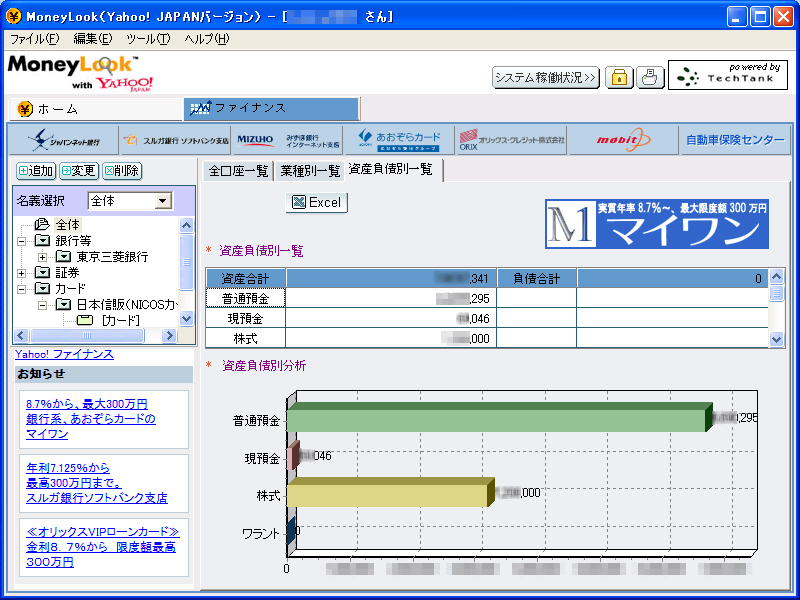
Task: Open the Japan Net Bank banner
Action: 64,140
